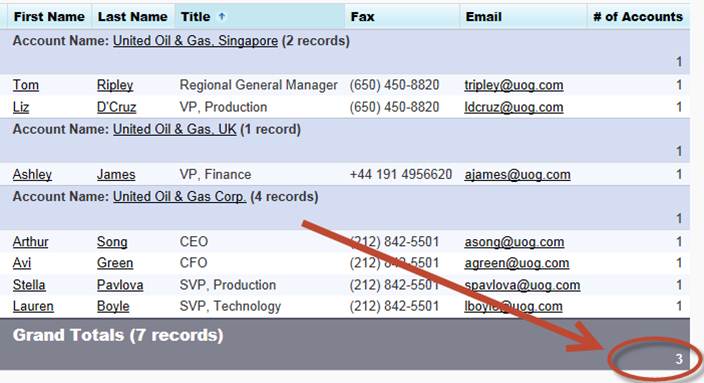Email lboyle@uog.com
This screenshot has width=704, height=383.
click(513, 306)
